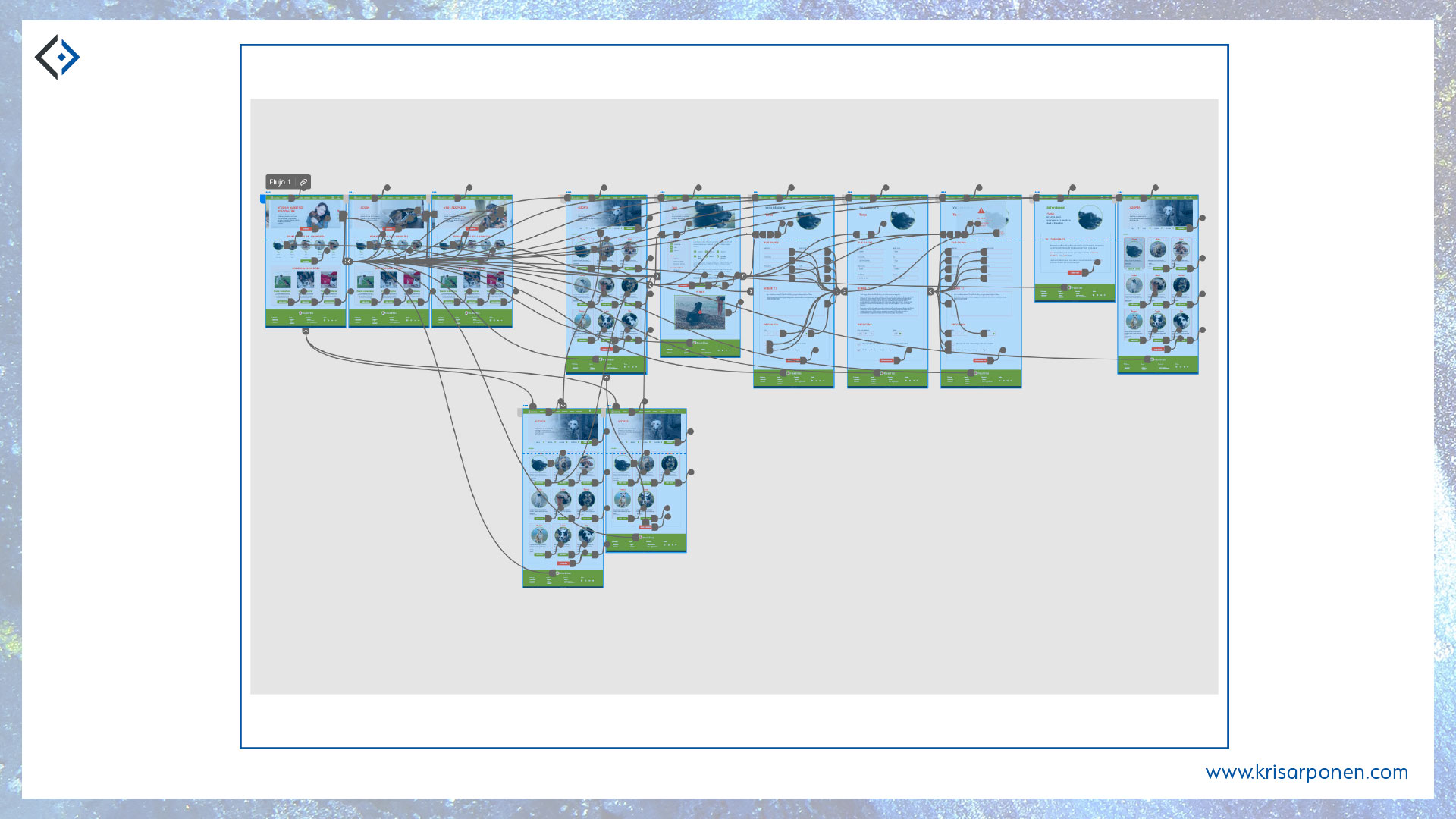Click the left chevron between first and second home frames
The height and width of the screenshot is (819, 1456).
click(348, 261)
